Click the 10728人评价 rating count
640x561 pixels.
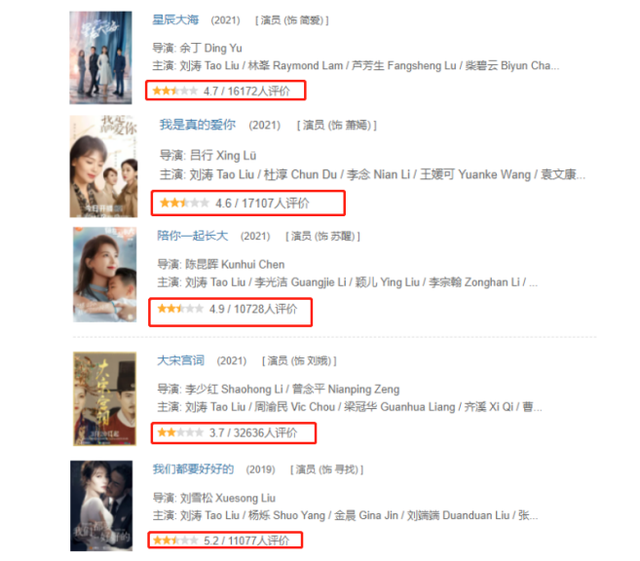[265, 309]
